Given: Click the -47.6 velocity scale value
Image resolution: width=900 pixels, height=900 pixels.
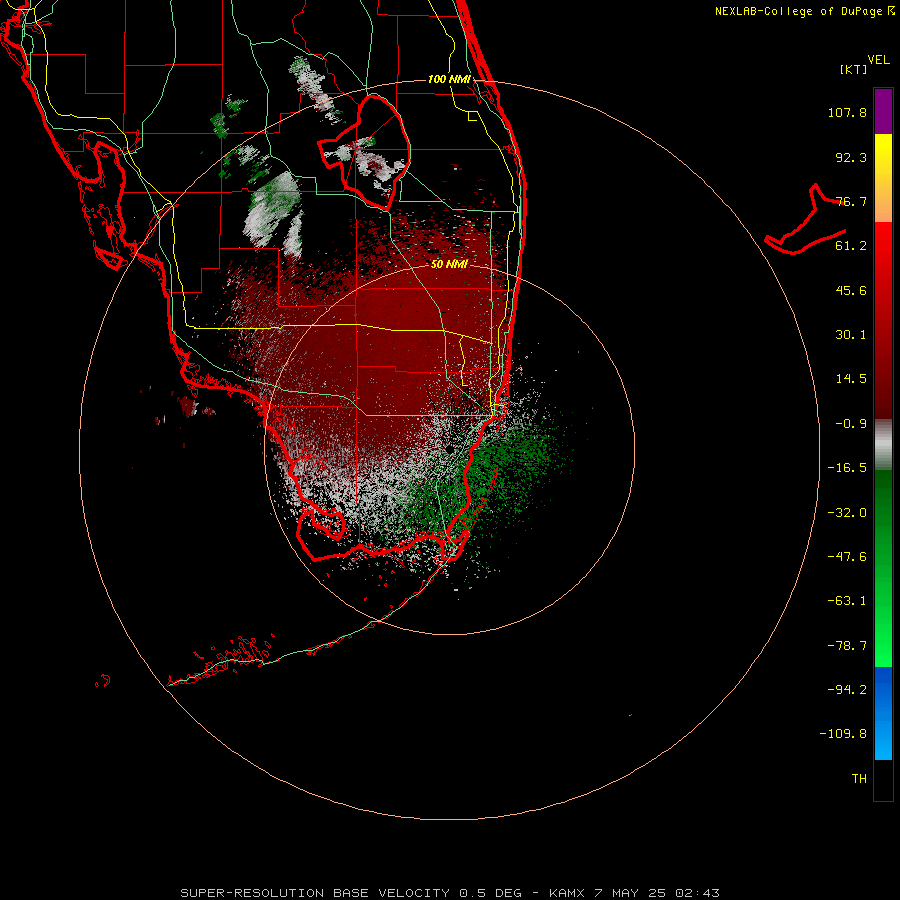Looking at the screenshot, I should [847, 557].
